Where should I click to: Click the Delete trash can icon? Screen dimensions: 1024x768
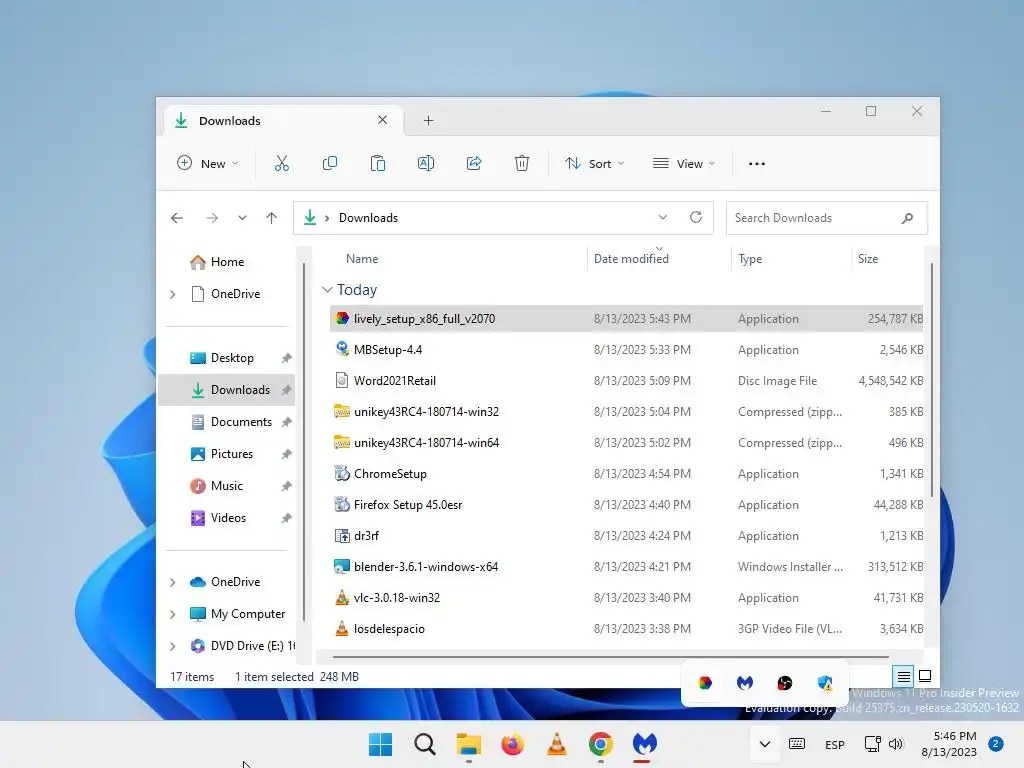tap(522, 163)
